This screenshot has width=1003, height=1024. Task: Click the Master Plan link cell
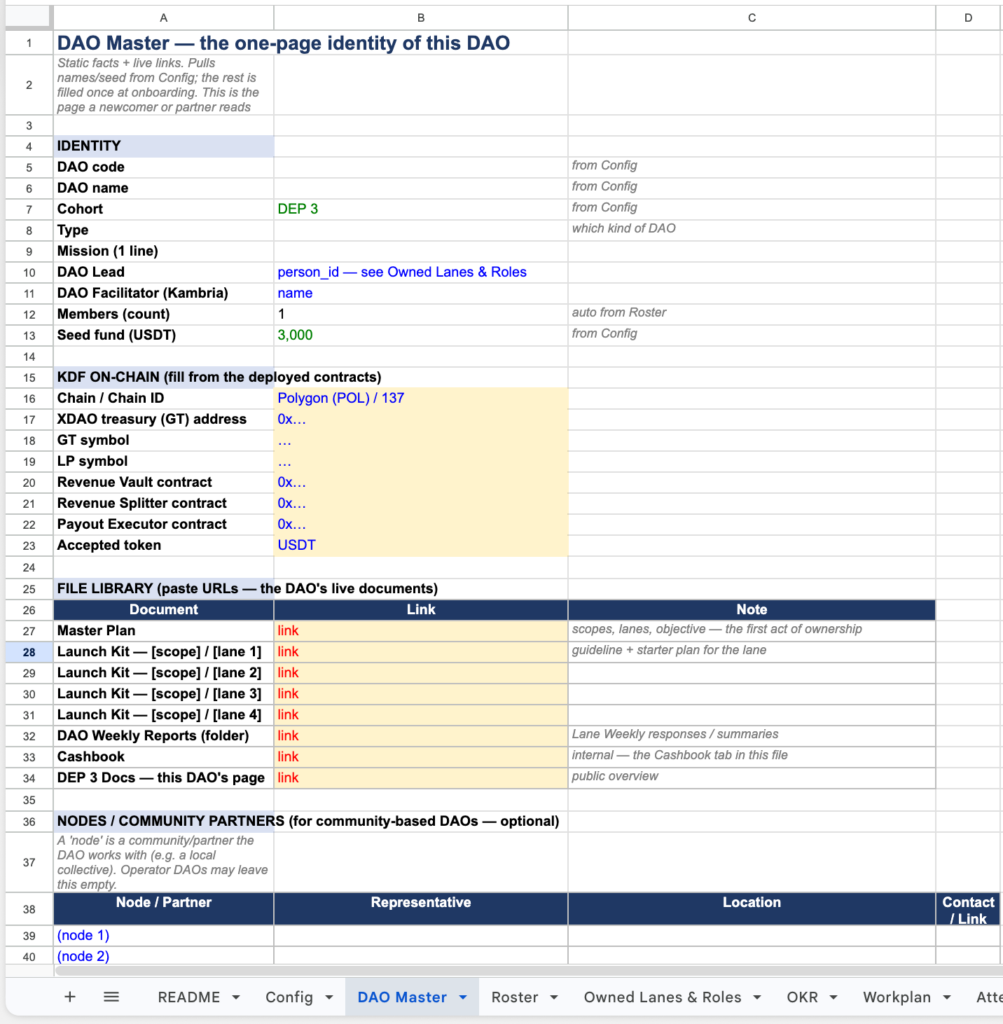pyautogui.click(x=421, y=630)
